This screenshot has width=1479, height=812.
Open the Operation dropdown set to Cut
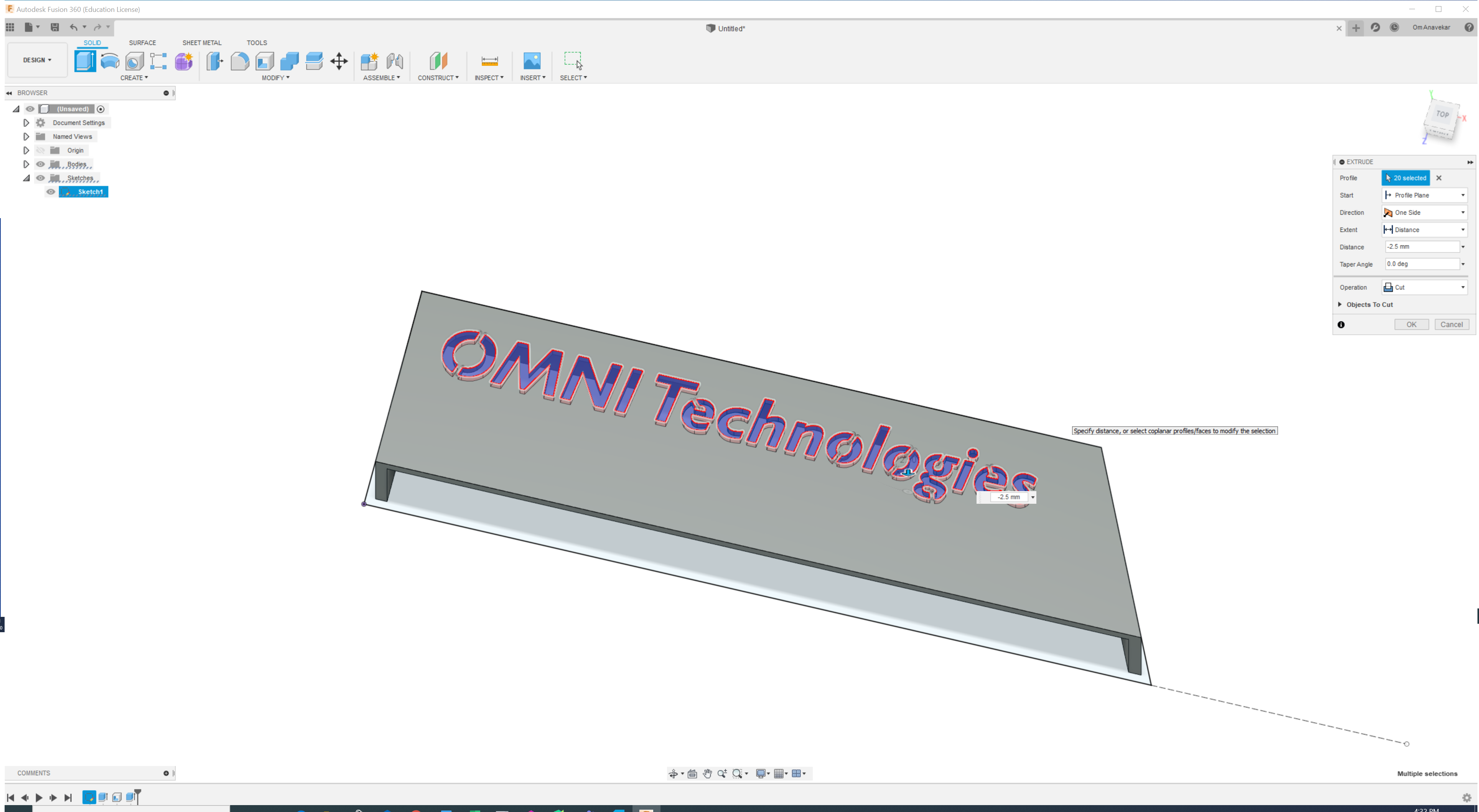click(1425, 288)
